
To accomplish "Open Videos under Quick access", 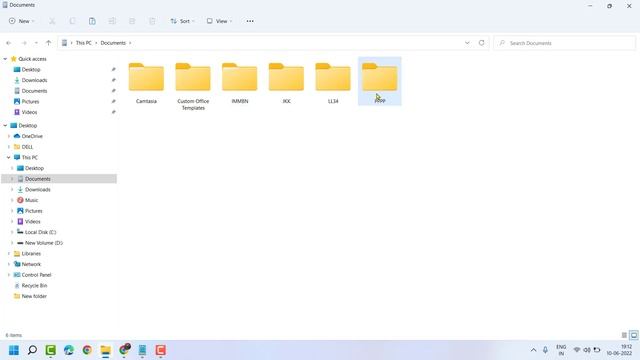I will (x=29, y=112).
